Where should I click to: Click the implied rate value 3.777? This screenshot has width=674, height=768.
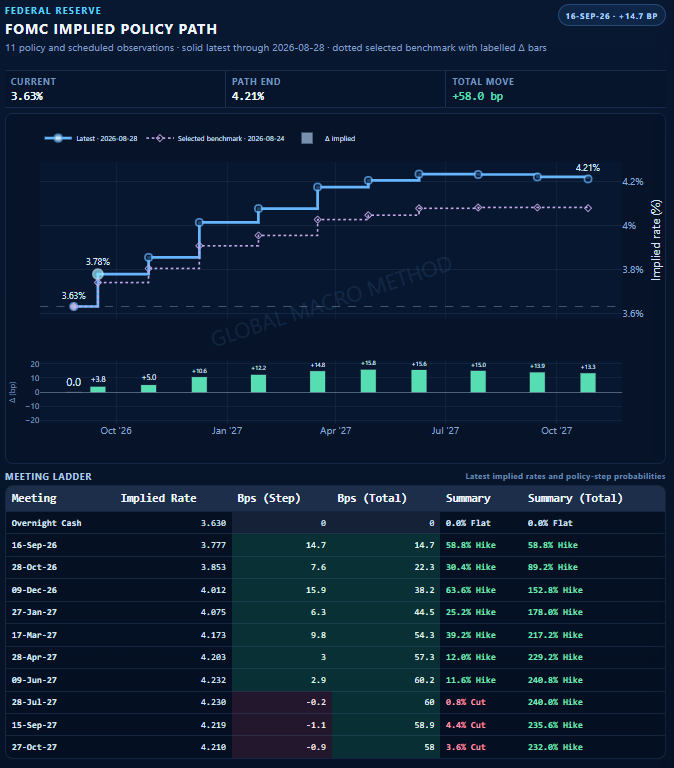(x=213, y=545)
